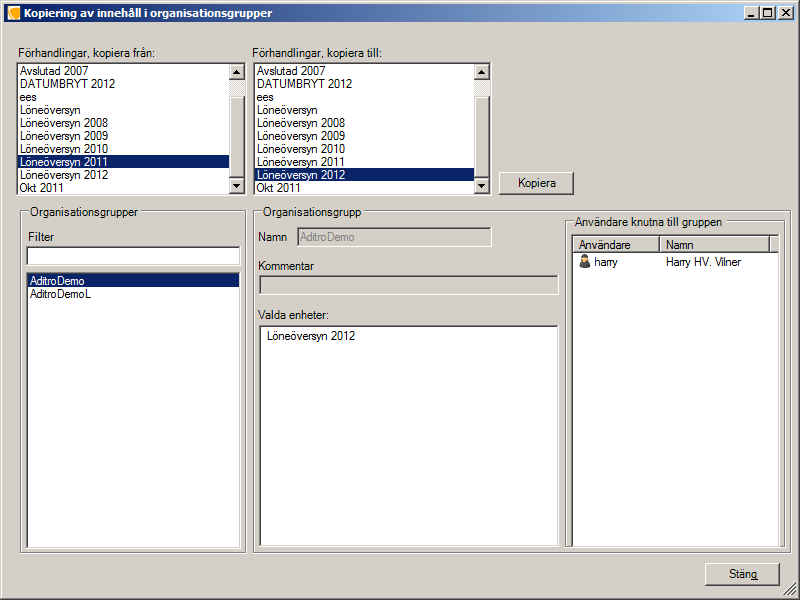The image size is (800, 600).
Task: Select Löneöversyn 2012 in kopiera till list
Action: (x=364, y=175)
